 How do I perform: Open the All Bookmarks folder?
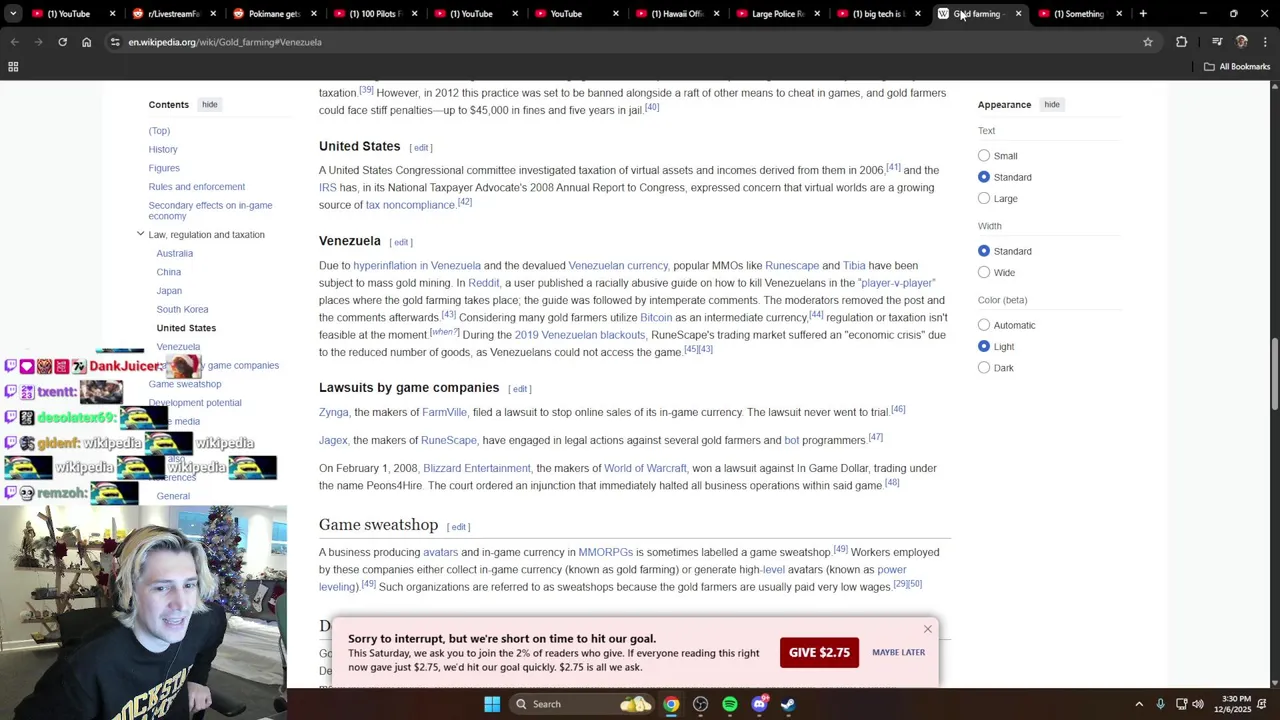pyautogui.click(x=1237, y=67)
